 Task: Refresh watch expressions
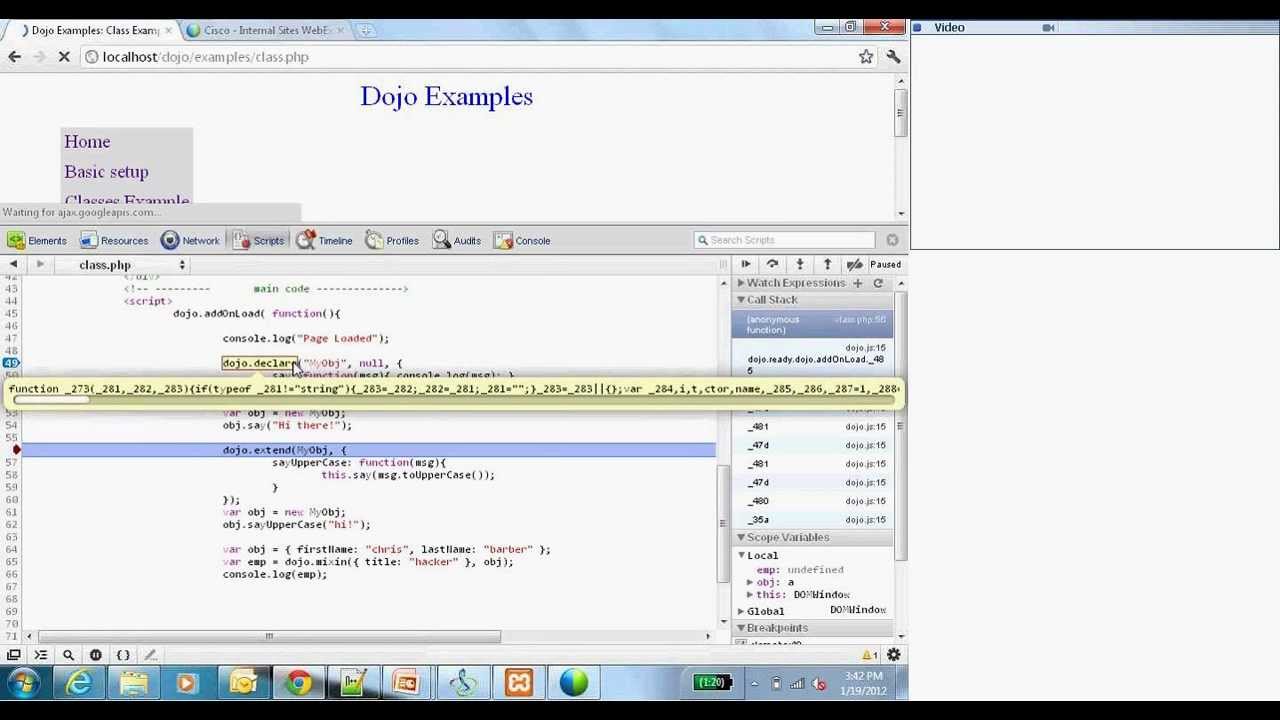(x=878, y=283)
